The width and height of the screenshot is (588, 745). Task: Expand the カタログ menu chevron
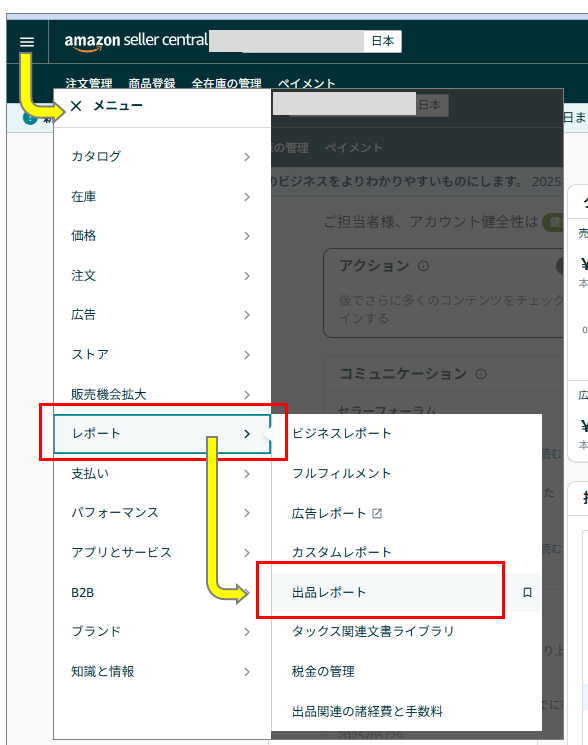pyautogui.click(x=247, y=157)
